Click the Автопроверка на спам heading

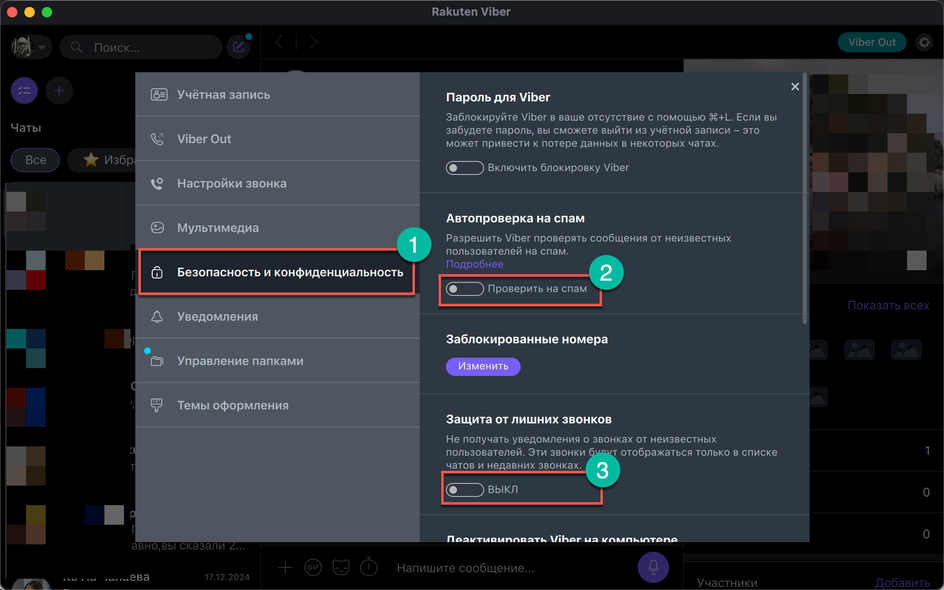[x=515, y=219]
